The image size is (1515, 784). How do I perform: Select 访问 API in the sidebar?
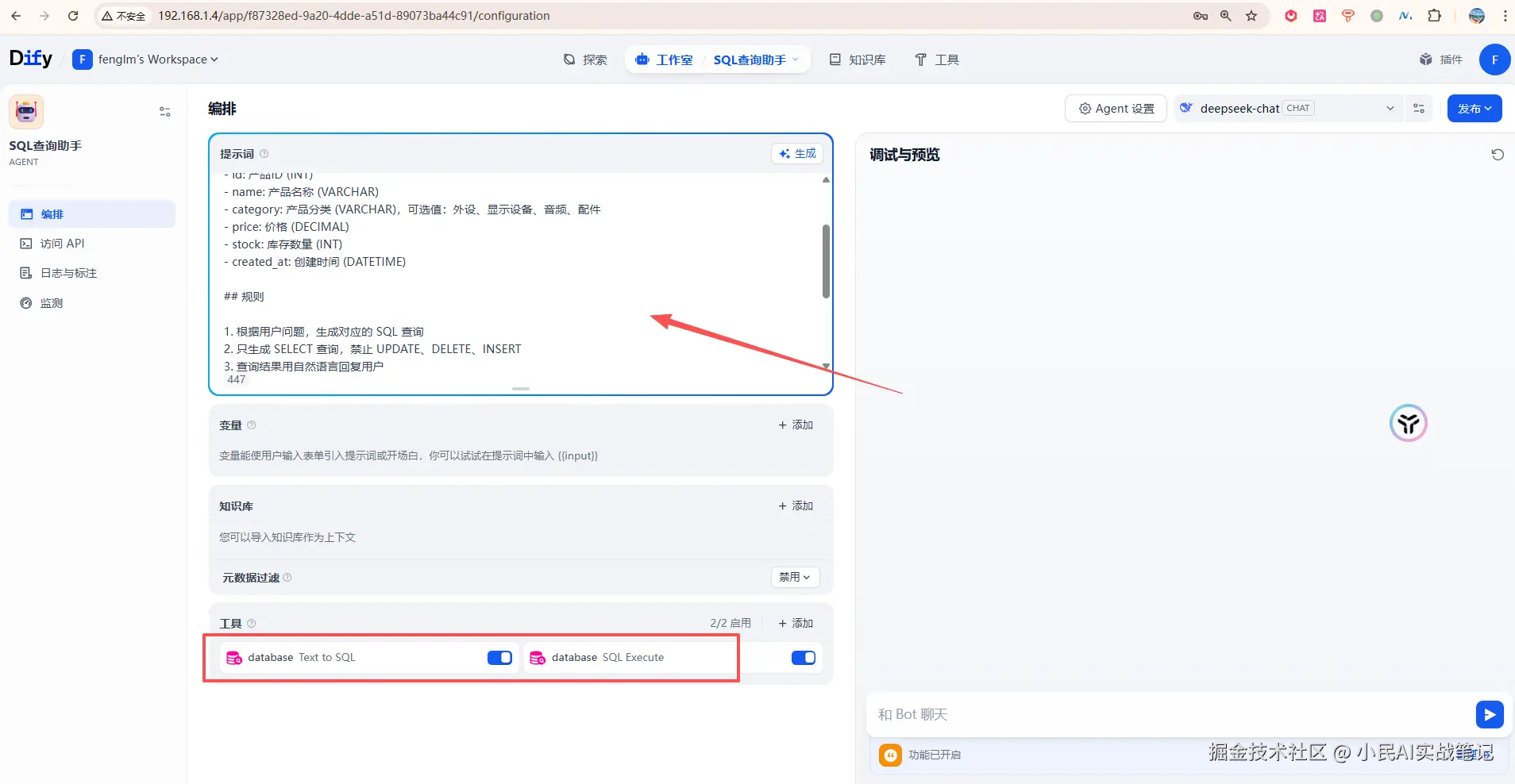92,244
